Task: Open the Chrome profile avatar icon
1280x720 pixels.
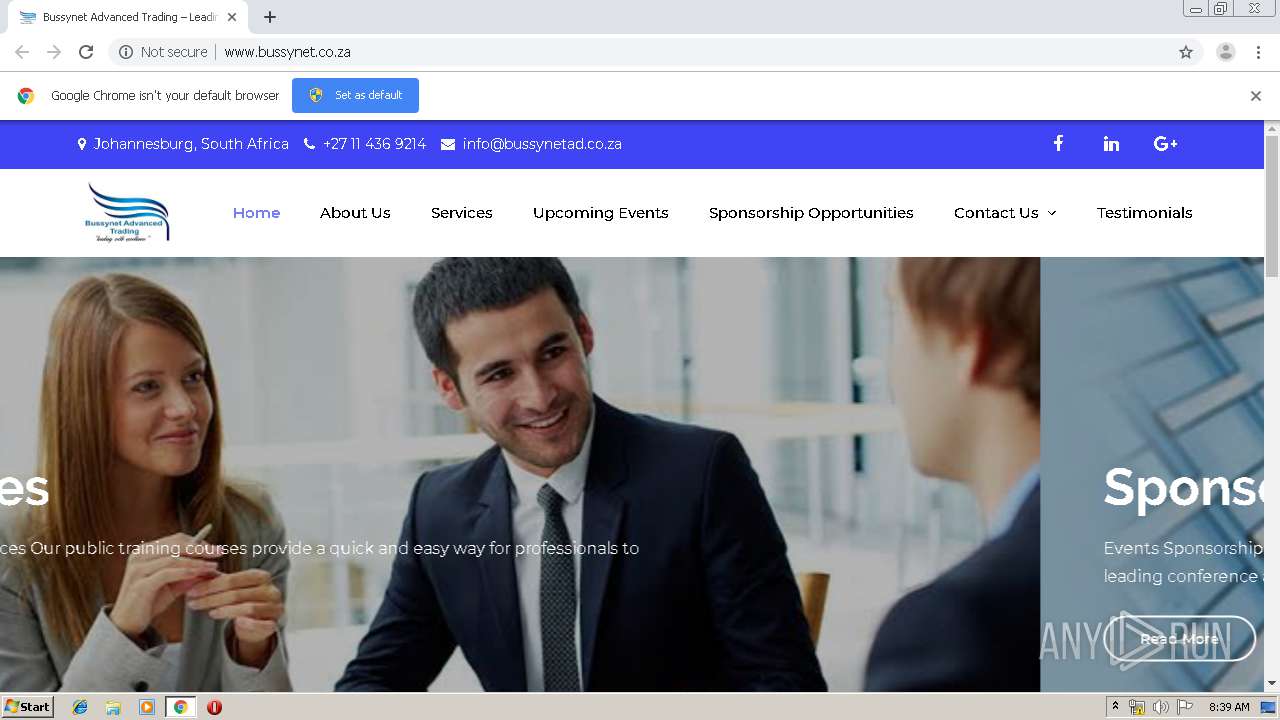Action: 1226,52
